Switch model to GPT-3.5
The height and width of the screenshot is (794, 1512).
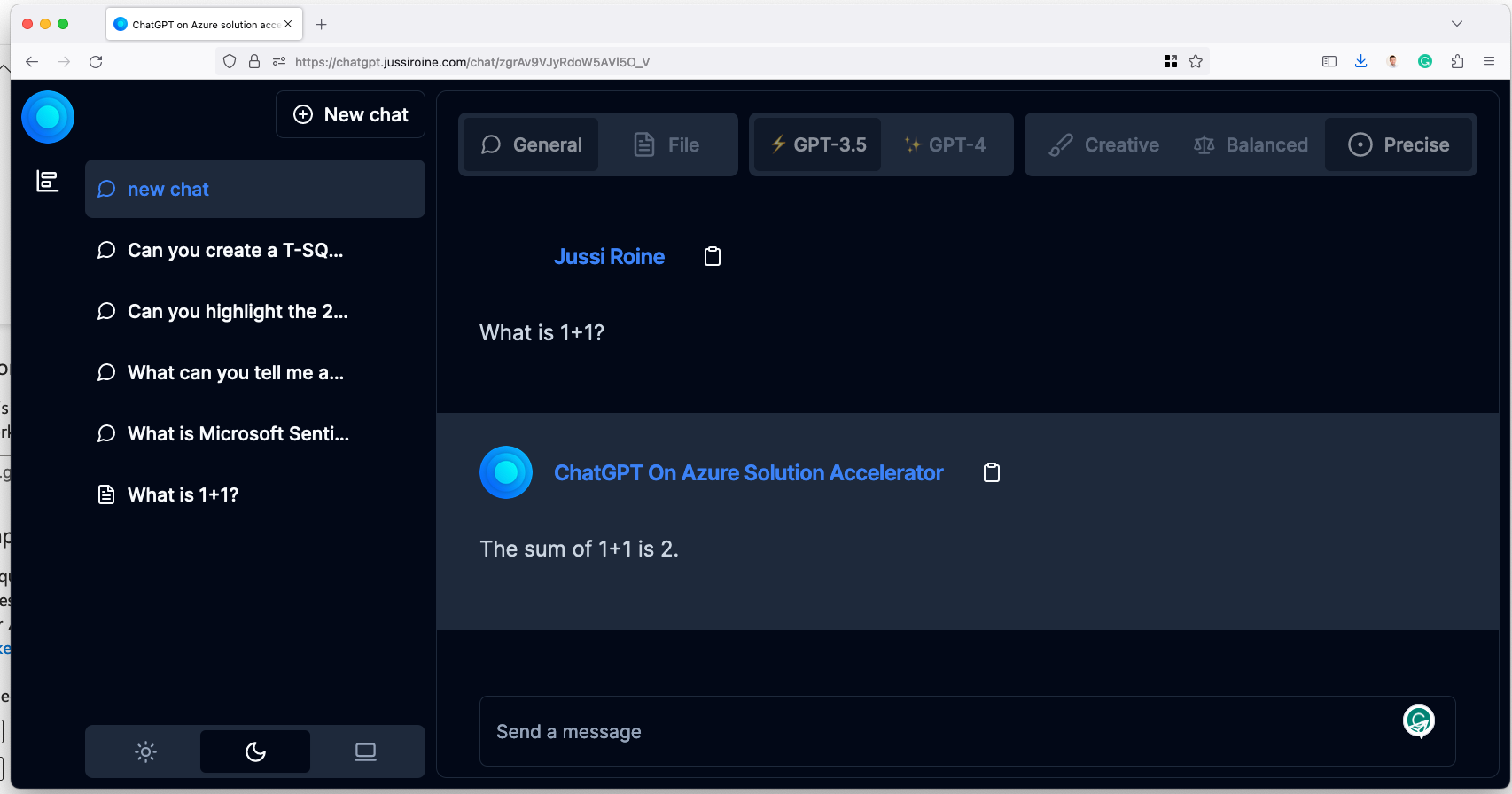point(817,144)
